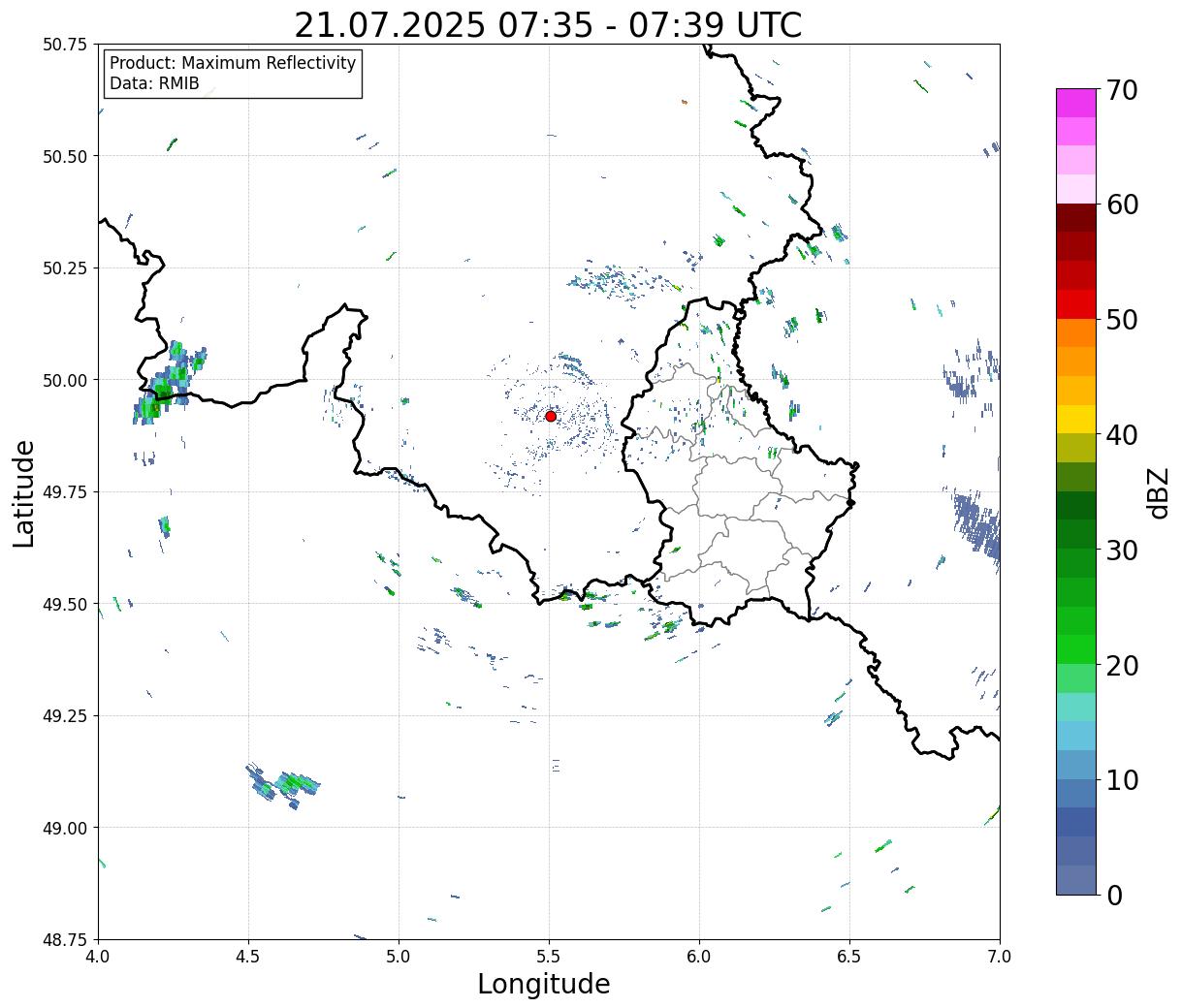Click the bright green colorbar swatch just above 20
Image resolution: width=1182 pixels, height=1008 pixels.
[x=1076, y=649]
